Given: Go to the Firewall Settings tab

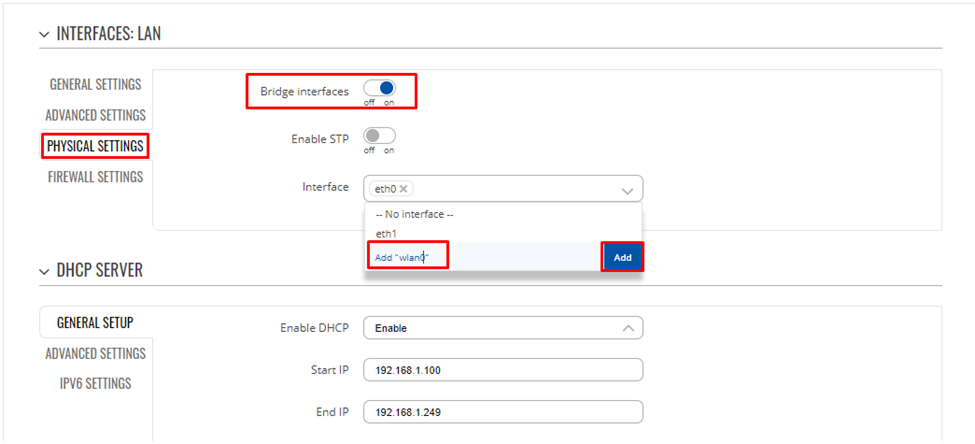Looking at the screenshot, I should pos(95,177).
